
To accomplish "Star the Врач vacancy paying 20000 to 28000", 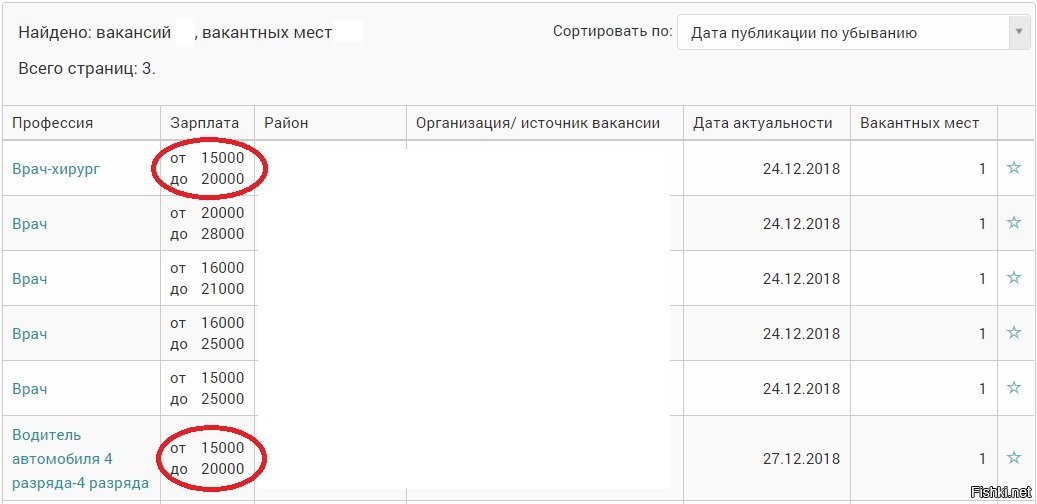I will click(x=1013, y=222).
